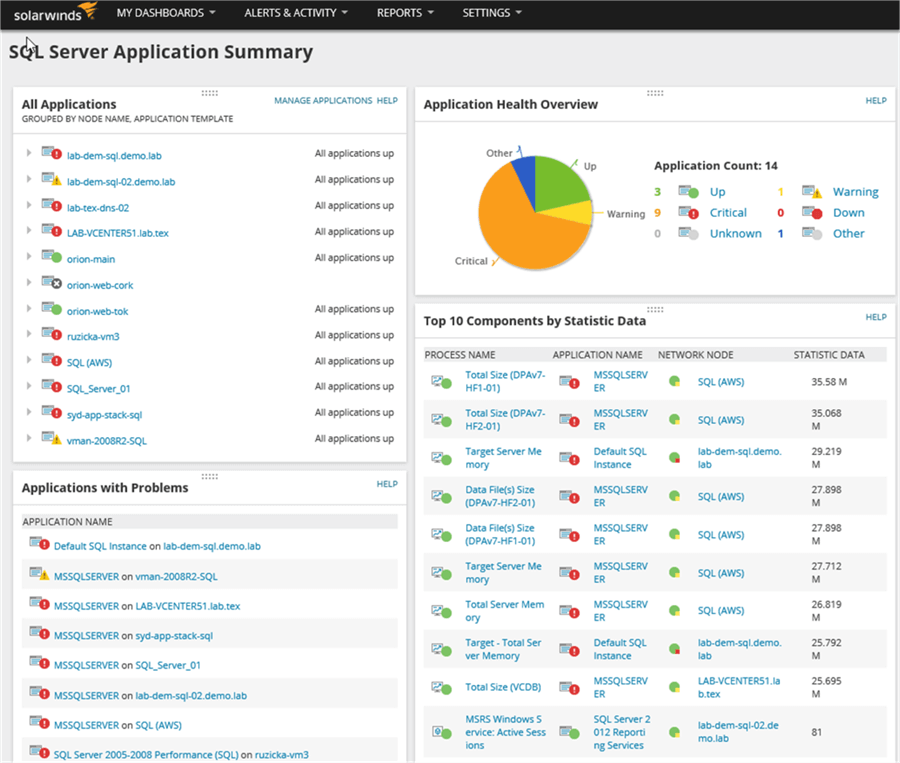Expand the orion-web-tok node
The image size is (900, 763).
point(29,309)
